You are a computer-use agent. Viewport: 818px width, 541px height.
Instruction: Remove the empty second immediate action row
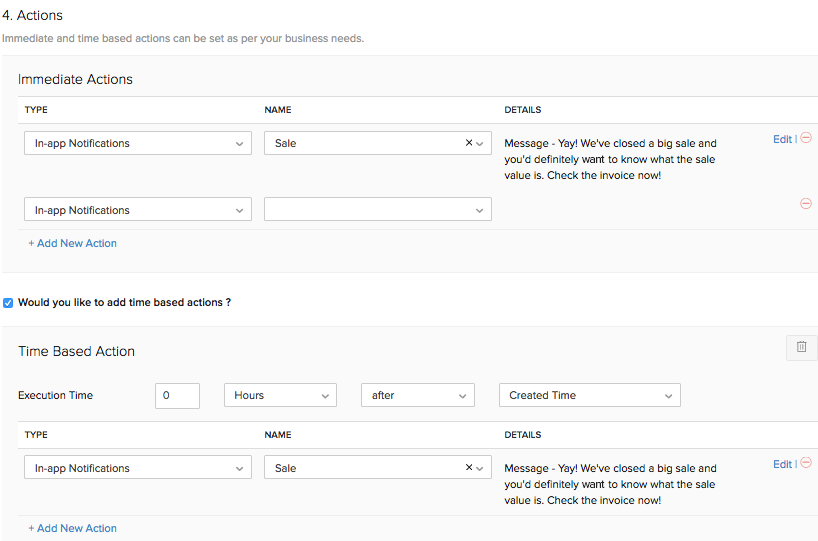point(806,204)
